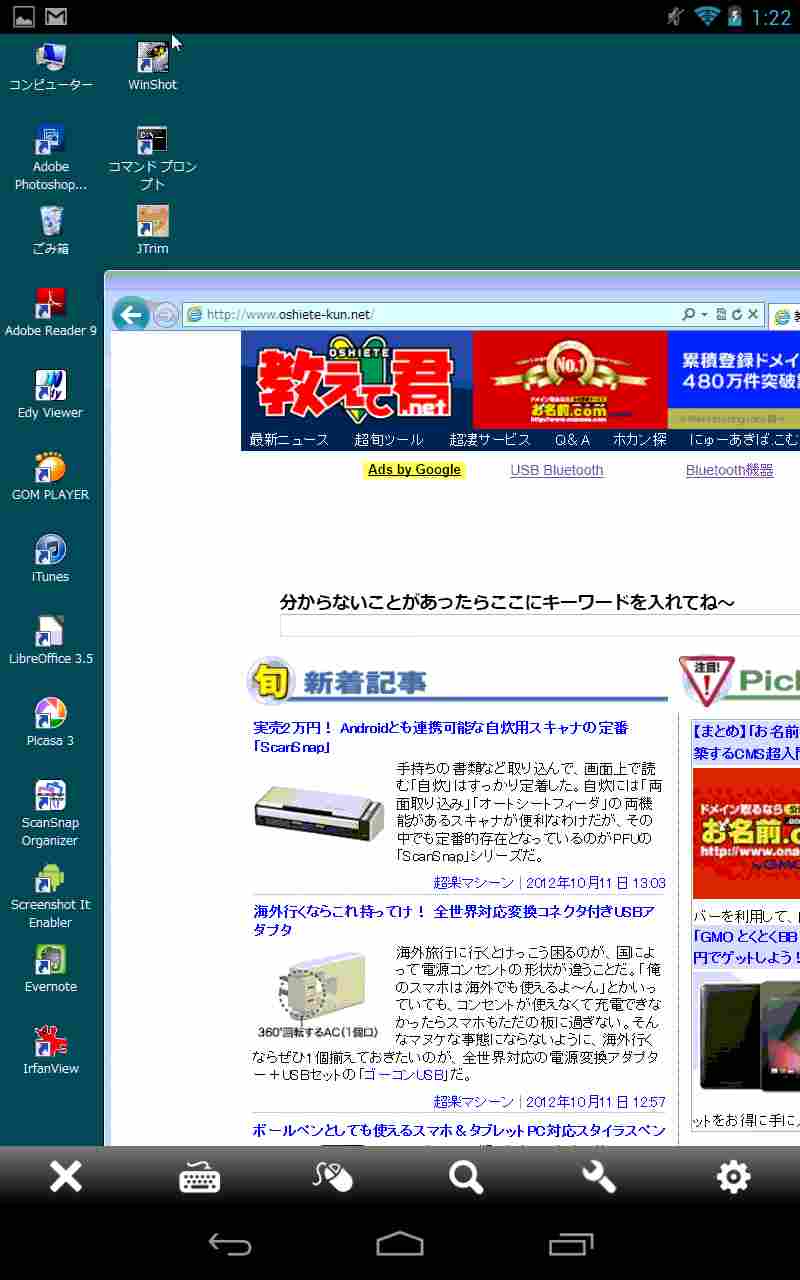800x1280 pixels.
Task: Click the red お名前.com sidebar ad
Action: coord(746,832)
